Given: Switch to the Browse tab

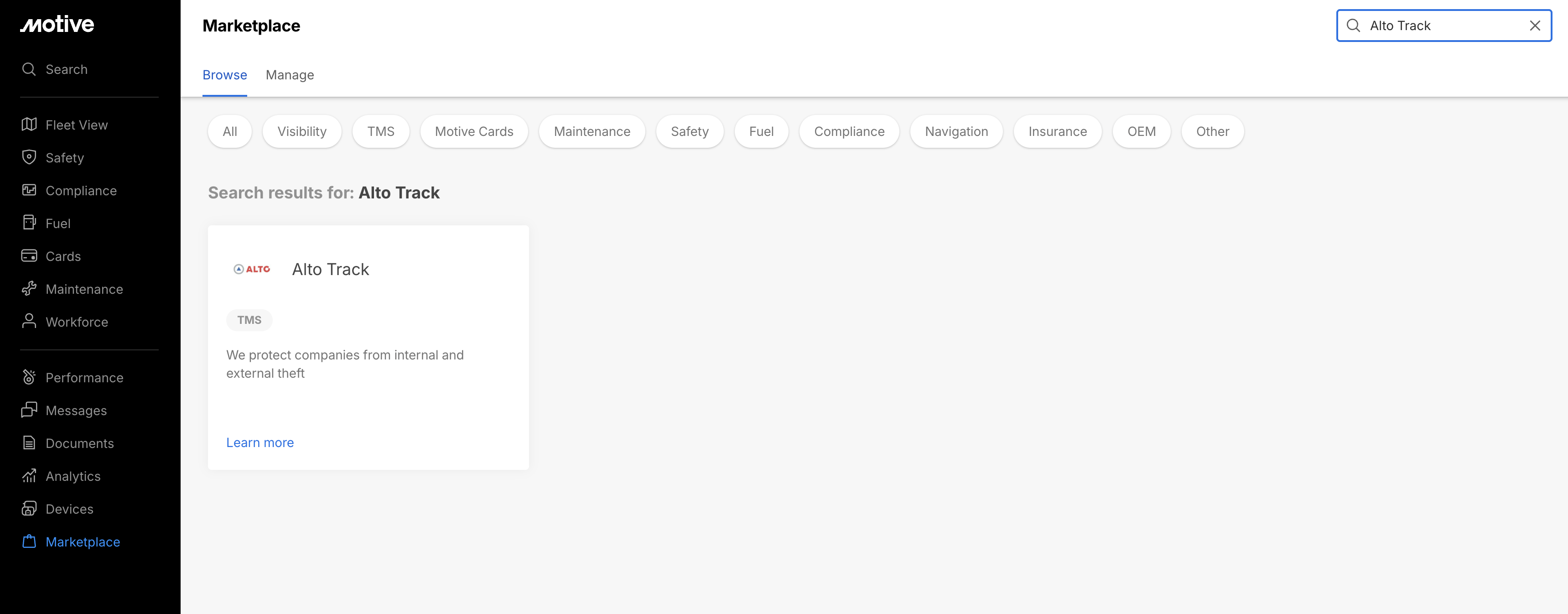Looking at the screenshot, I should 224,75.
